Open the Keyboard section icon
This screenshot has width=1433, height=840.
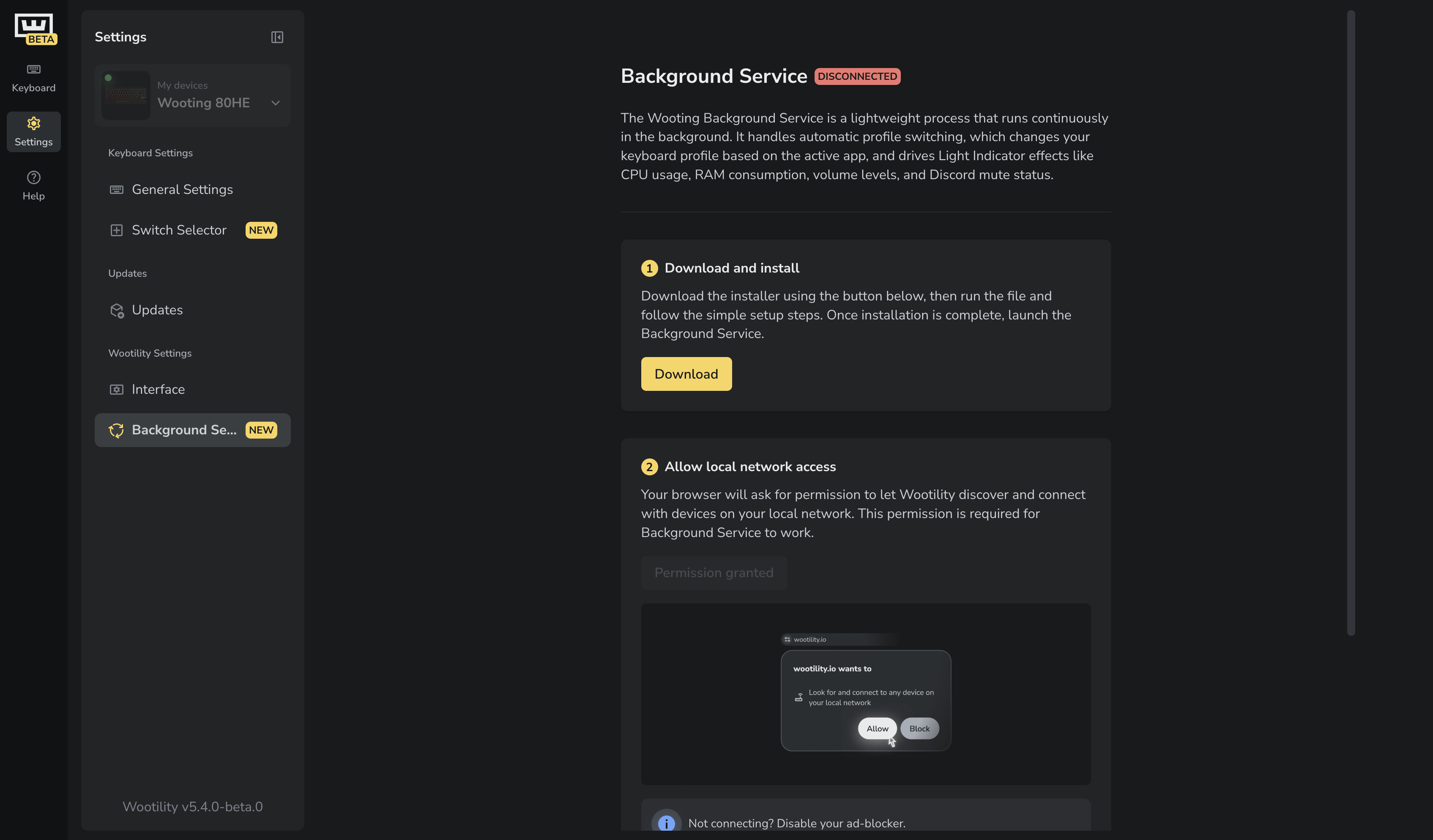pos(33,69)
